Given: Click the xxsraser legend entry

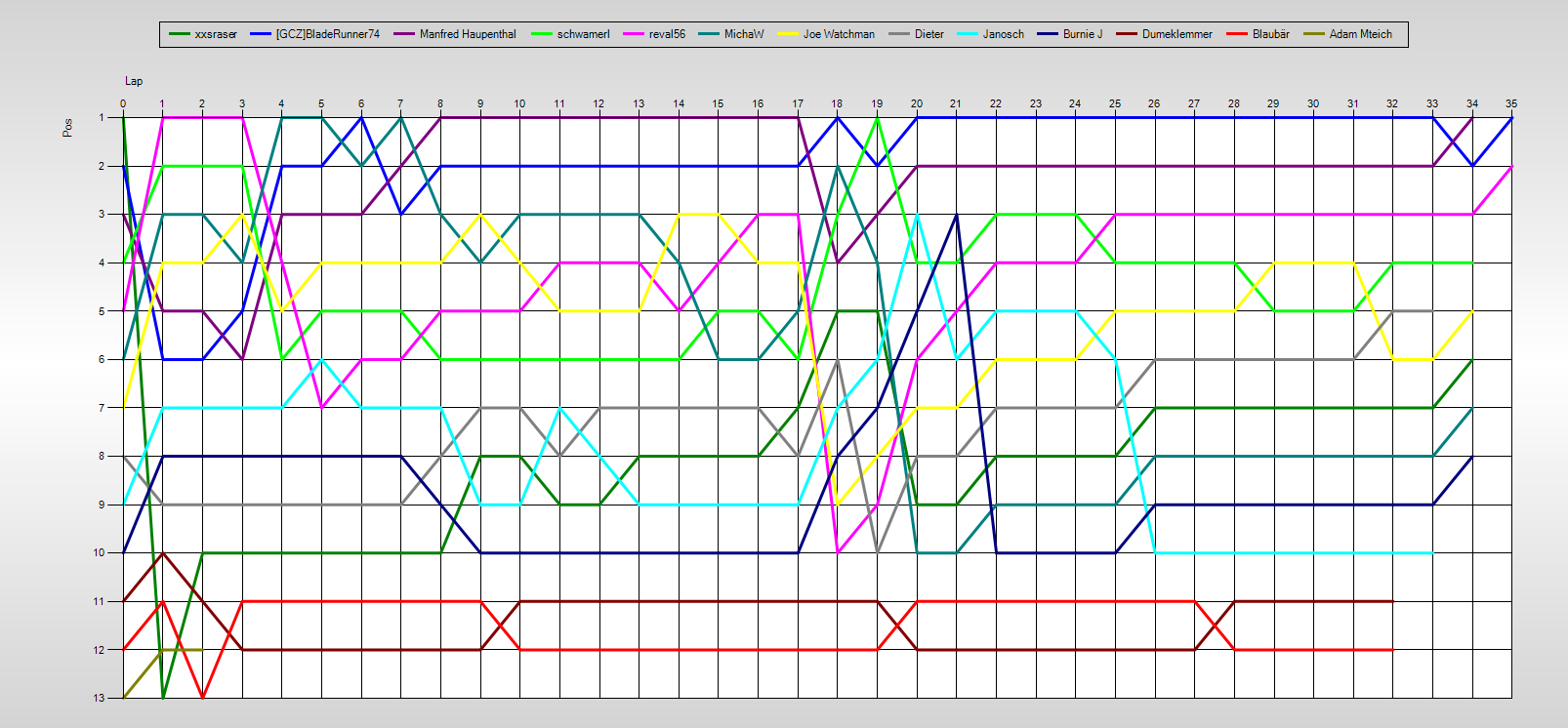Looking at the screenshot, I should [203, 34].
